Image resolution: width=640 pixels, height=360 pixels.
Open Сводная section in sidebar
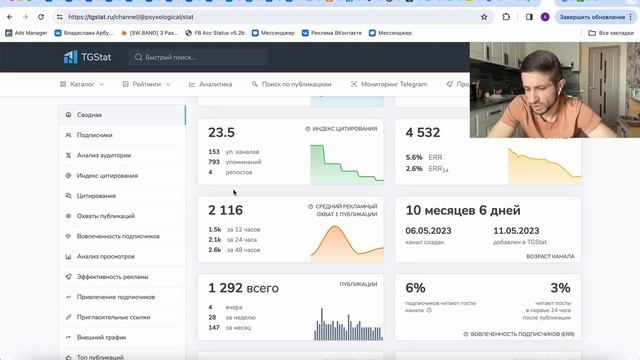coord(122,115)
